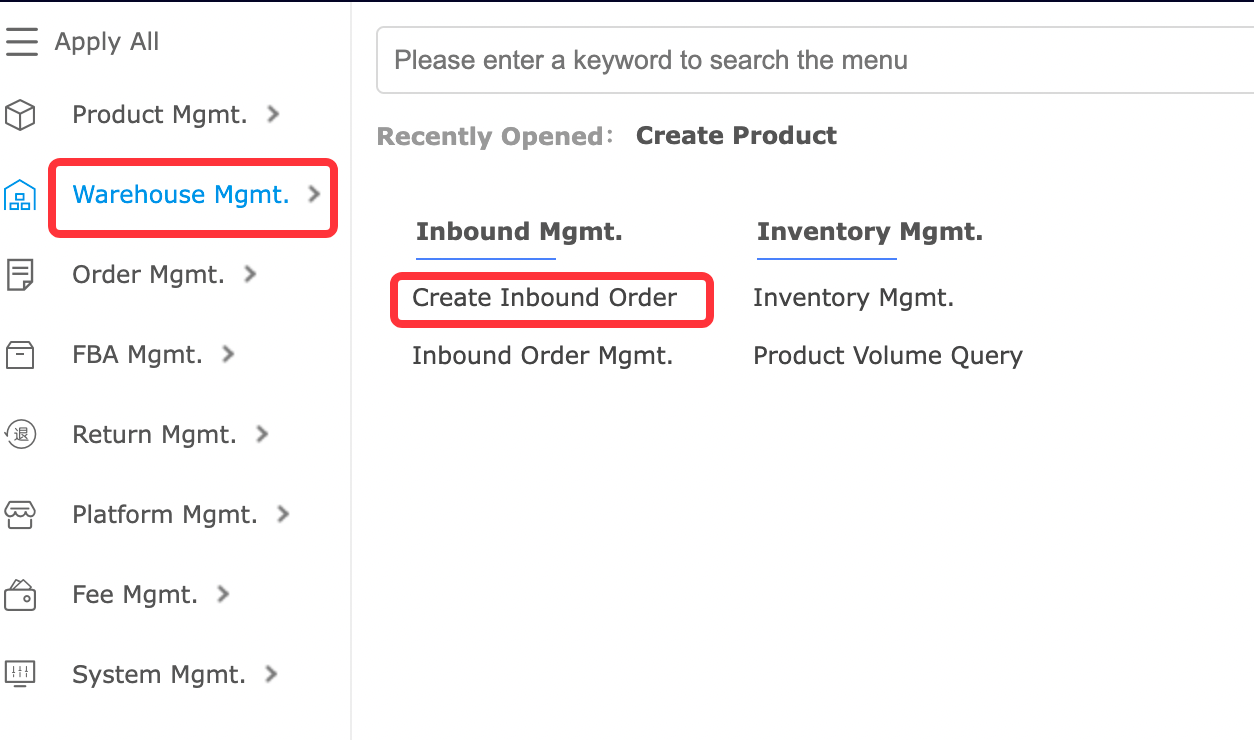Click the Return Mgmt. circular icon

point(20,435)
